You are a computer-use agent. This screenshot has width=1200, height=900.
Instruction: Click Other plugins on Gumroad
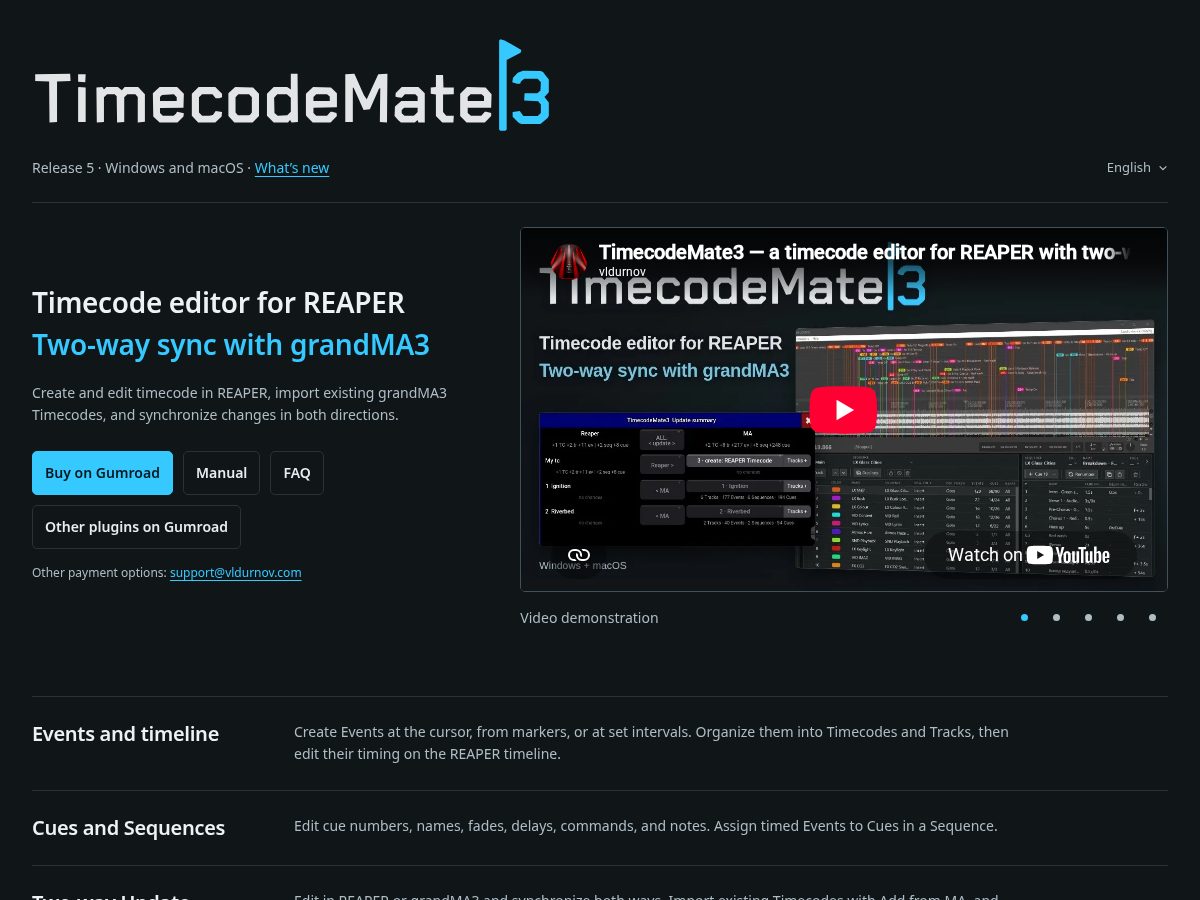point(136,527)
